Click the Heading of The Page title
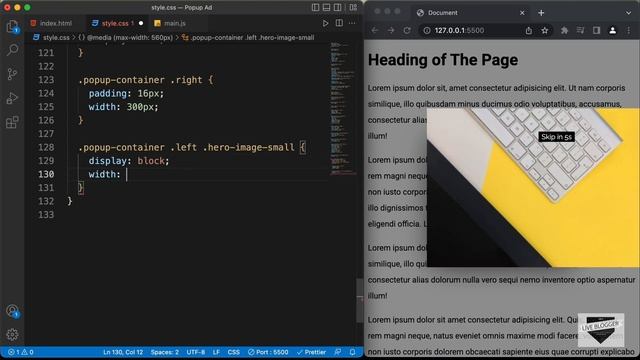640x360 pixels. [443, 60]
